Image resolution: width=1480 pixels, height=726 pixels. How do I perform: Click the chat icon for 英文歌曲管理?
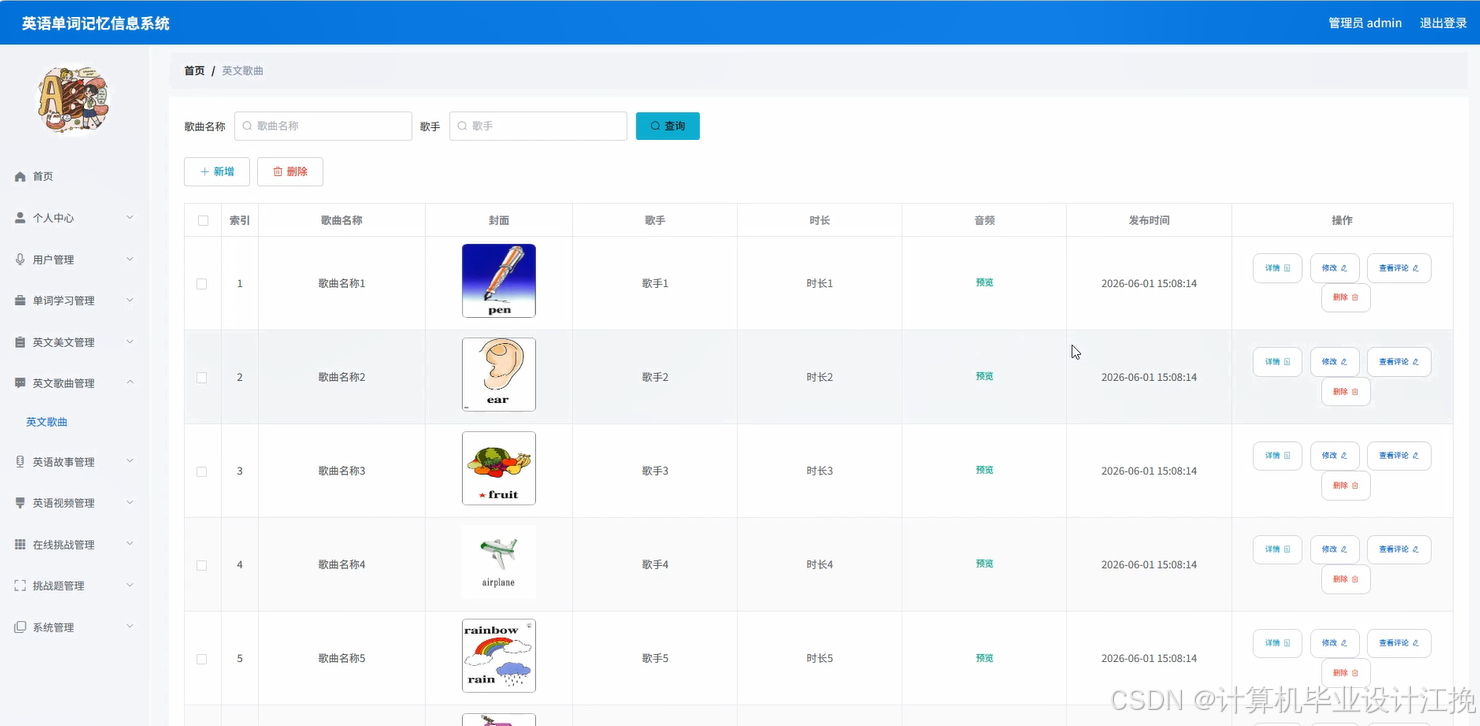click(x=20, y=383)
